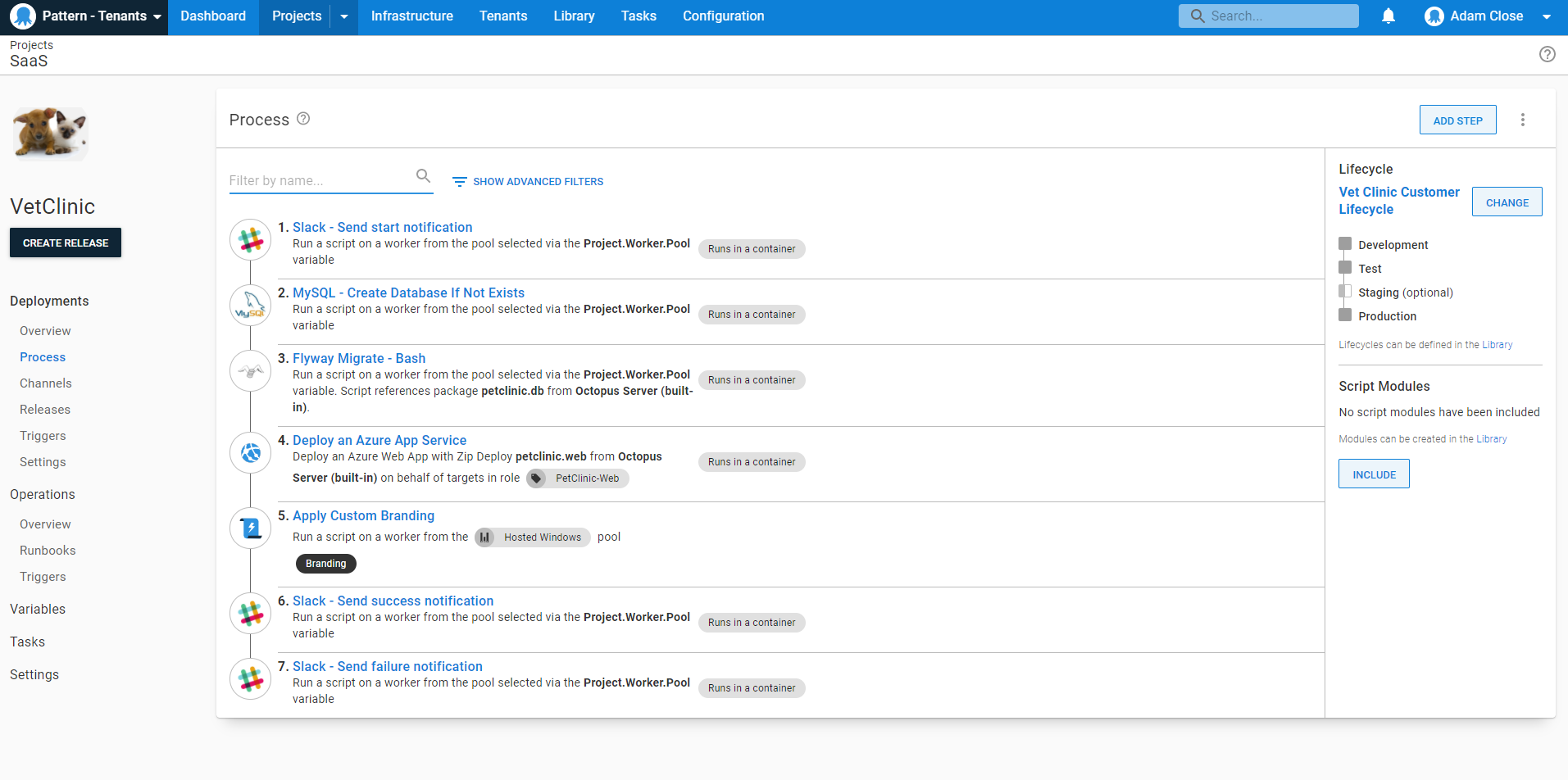Click the Development lifecycle phase box
Image resolution: width=1568 pixels, height=780 pixels.
1345,244
